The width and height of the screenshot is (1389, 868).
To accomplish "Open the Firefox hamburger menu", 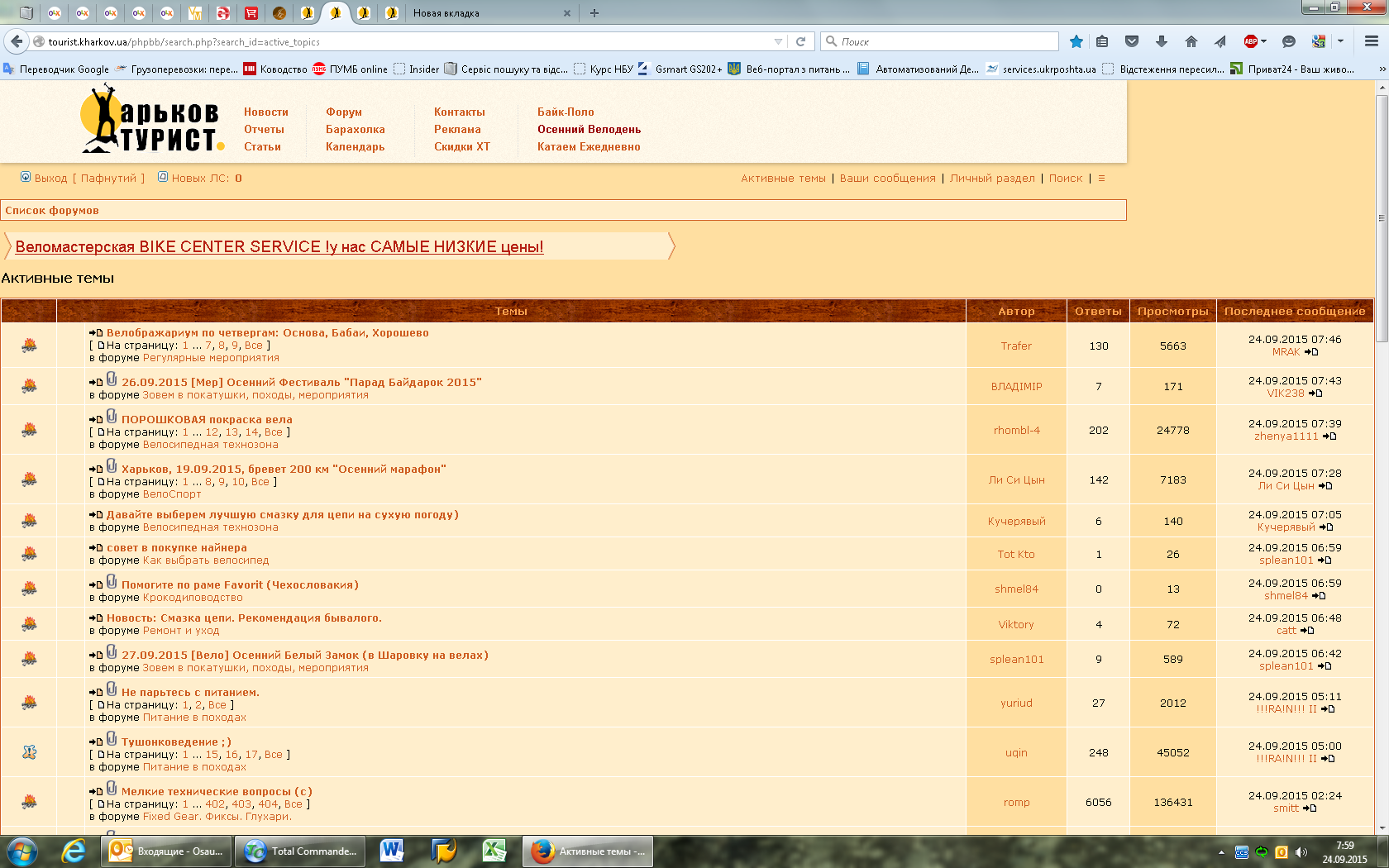I will (x=1371, y=41).
